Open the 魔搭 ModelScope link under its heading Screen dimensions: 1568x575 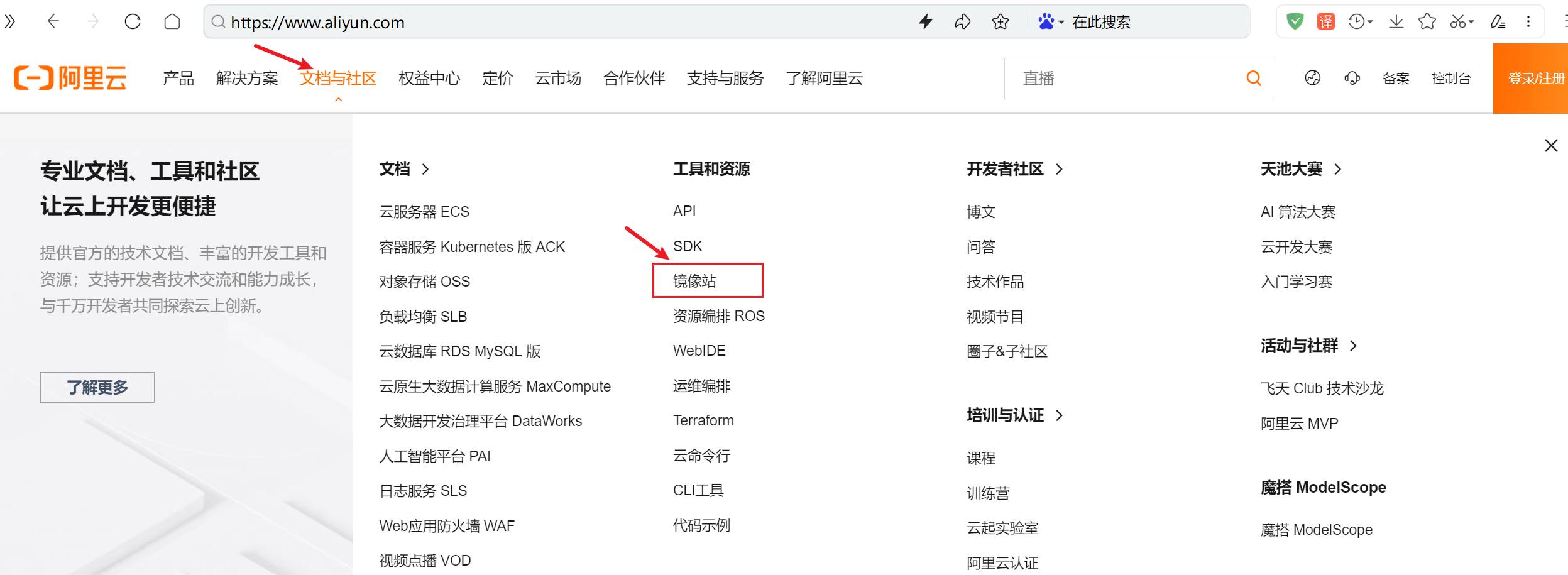[x=1317, y=530]
